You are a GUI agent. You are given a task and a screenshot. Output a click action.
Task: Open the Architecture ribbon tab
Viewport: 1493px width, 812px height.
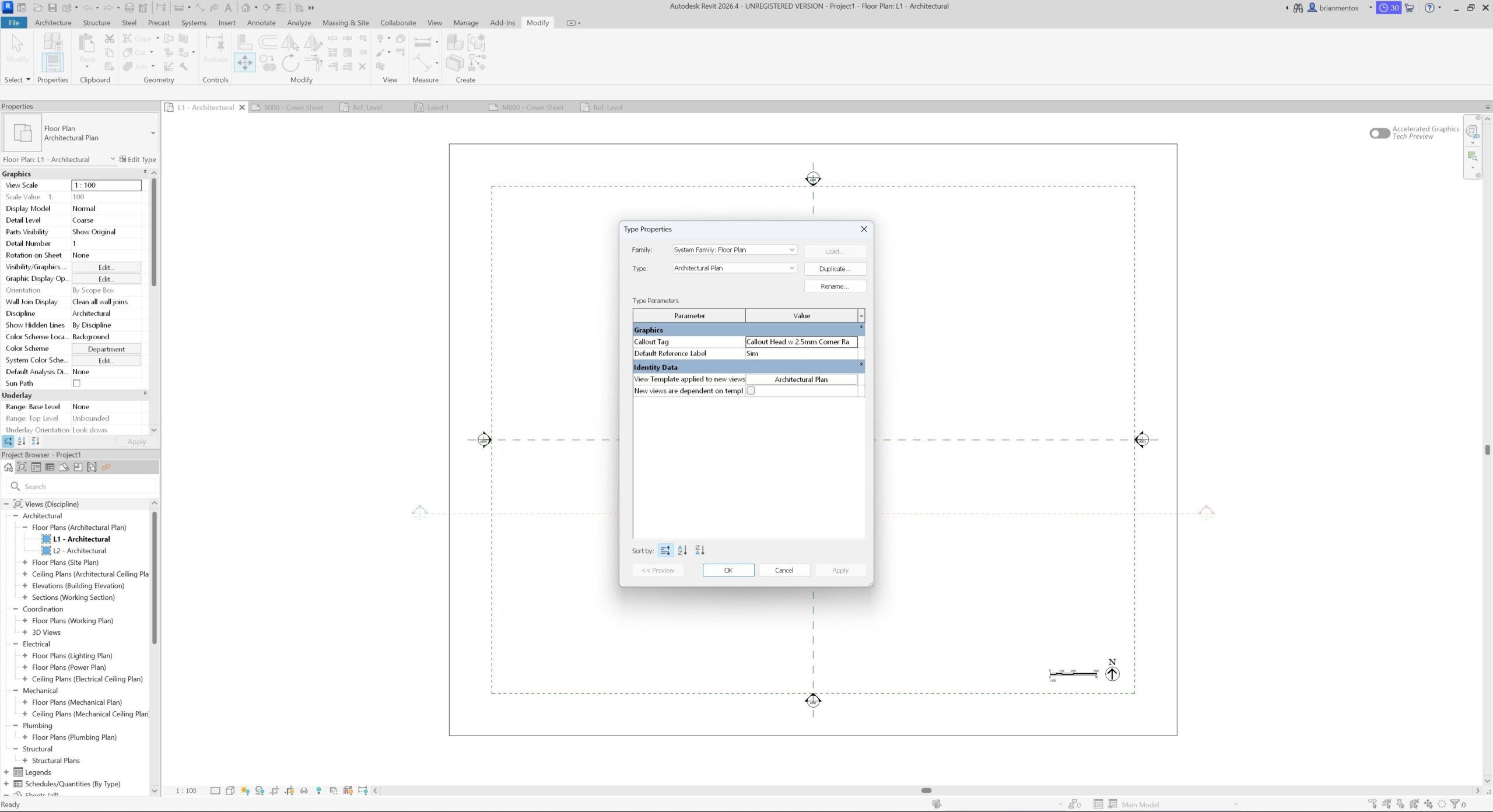click(53, 23)
